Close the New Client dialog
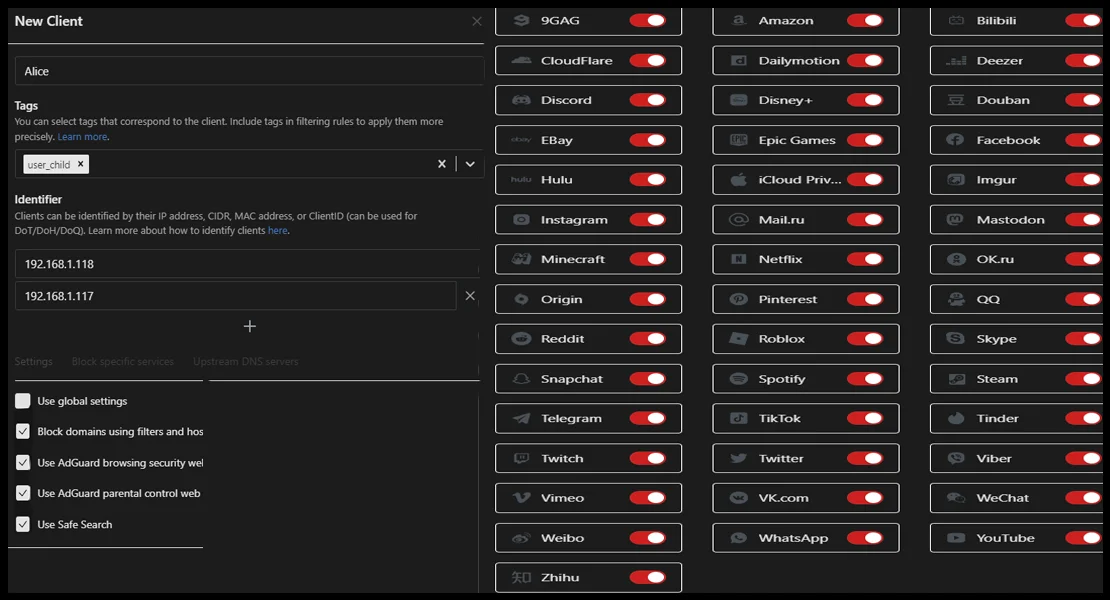Image resolution: width=1110 pixels, height=600 pixels. [476, 21]
